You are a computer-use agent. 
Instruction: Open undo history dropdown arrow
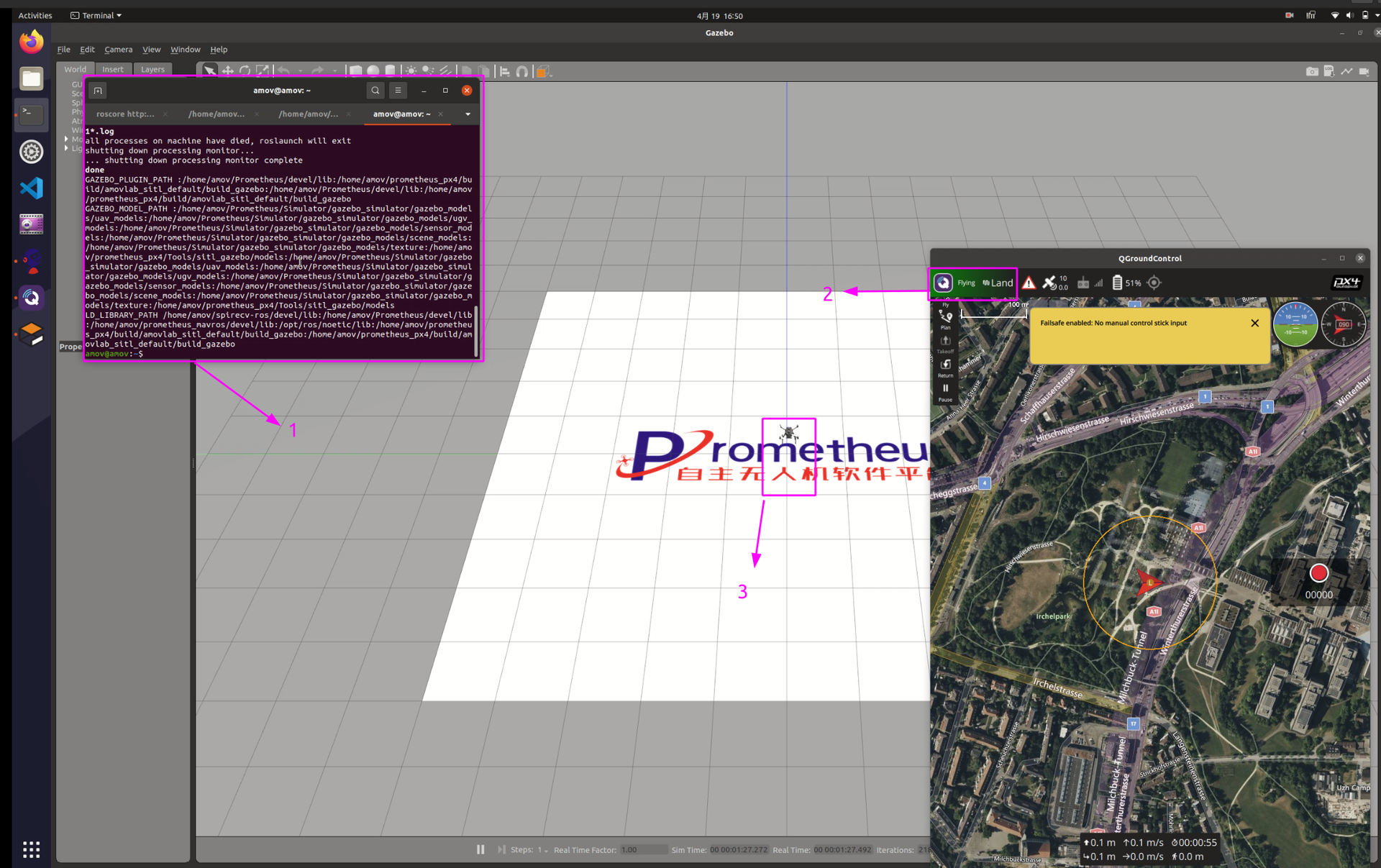[x=300, y=71]
